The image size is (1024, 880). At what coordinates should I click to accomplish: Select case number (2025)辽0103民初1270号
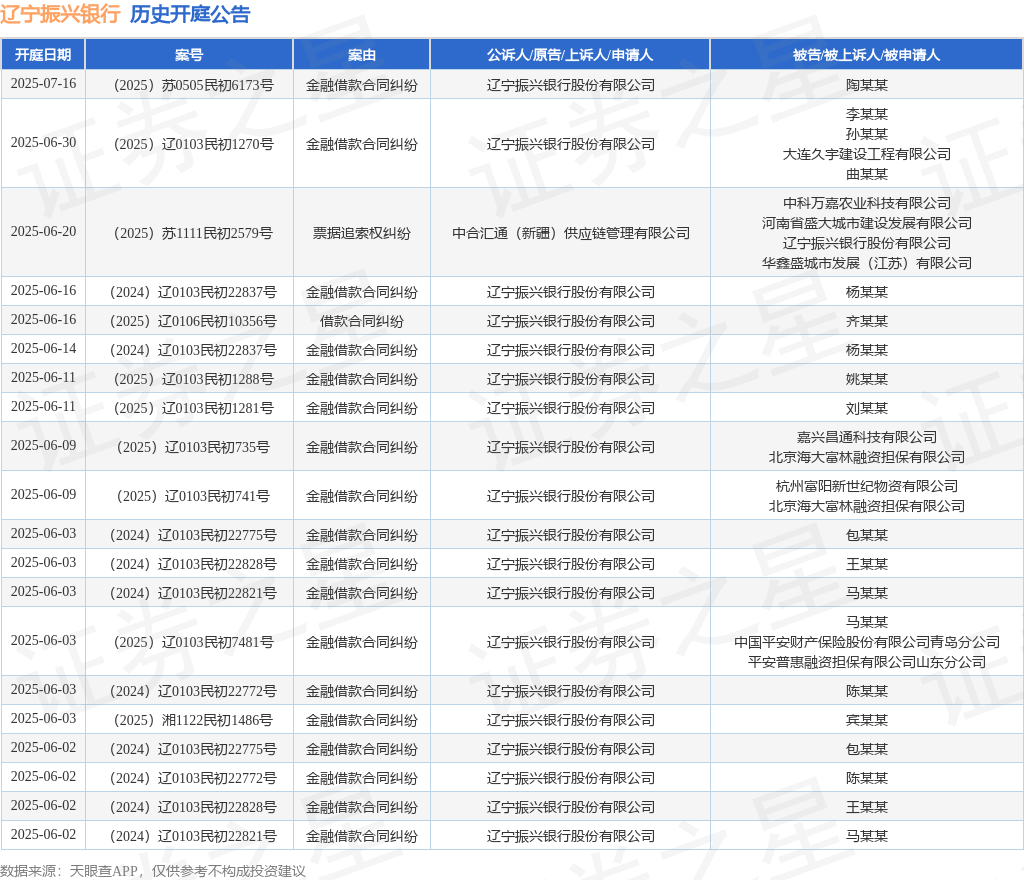coord(193,144)
